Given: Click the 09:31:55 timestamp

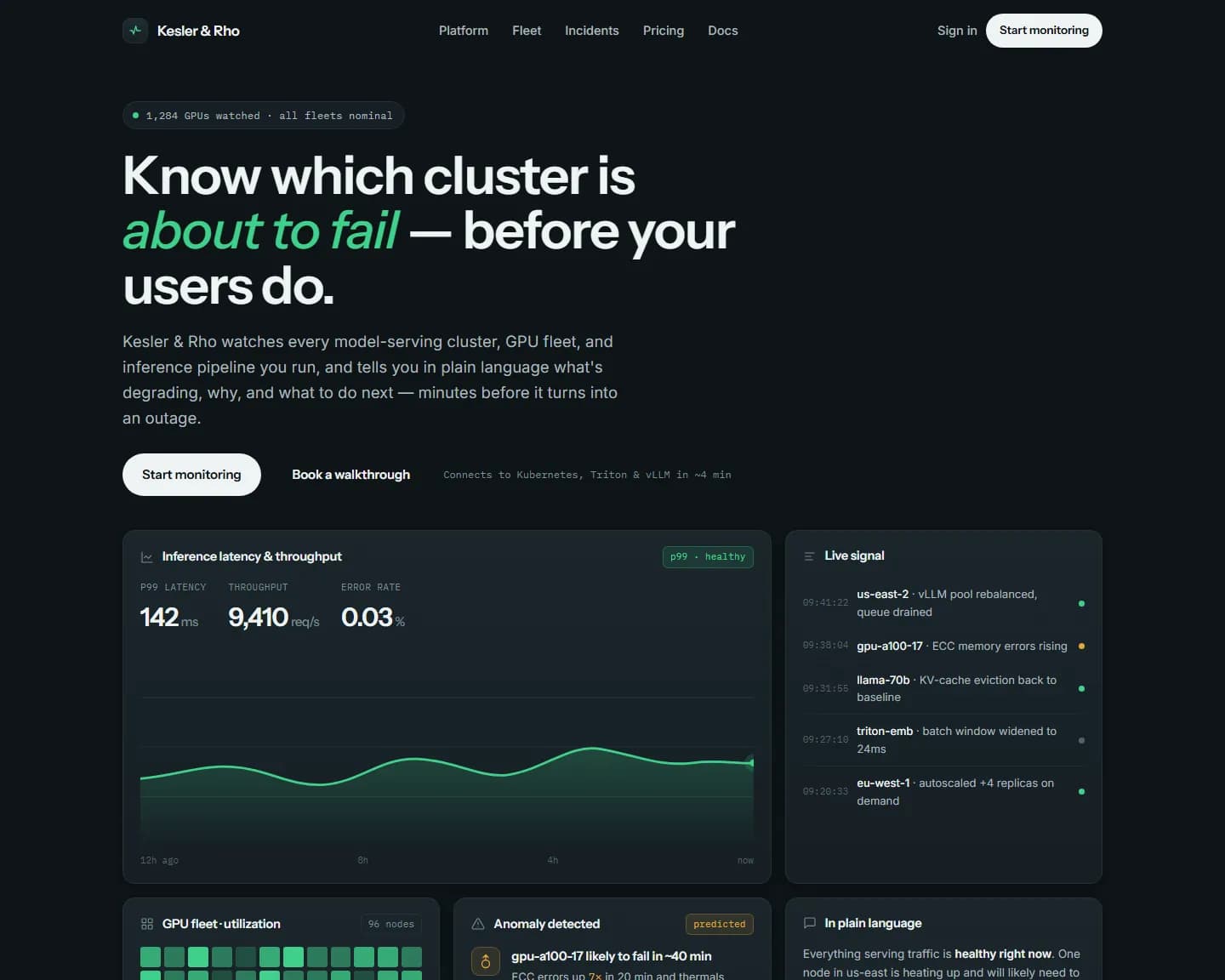Looking at the screenshot, I should [825, 688].
